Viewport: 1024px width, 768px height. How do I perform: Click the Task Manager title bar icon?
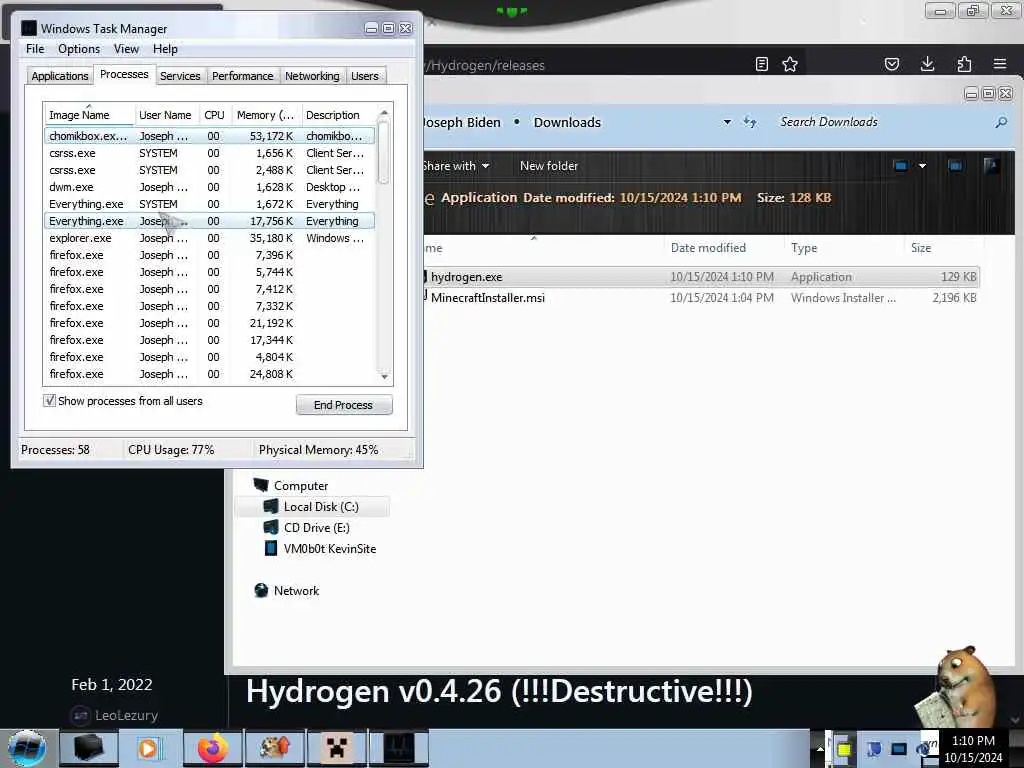(x=29, y=28)
